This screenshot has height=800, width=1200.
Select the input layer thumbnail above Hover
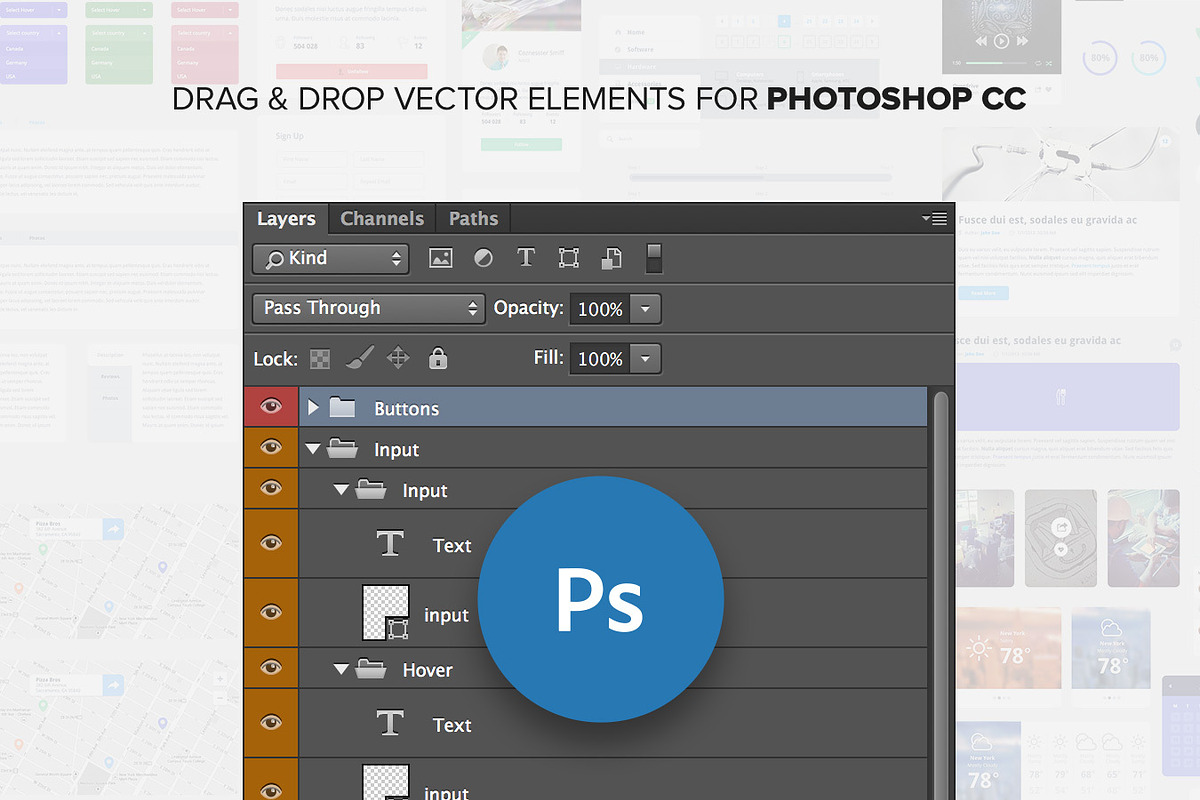386,613
